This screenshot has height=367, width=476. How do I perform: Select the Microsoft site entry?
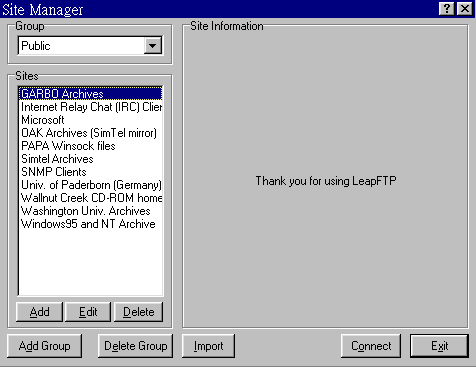[90, 120]
